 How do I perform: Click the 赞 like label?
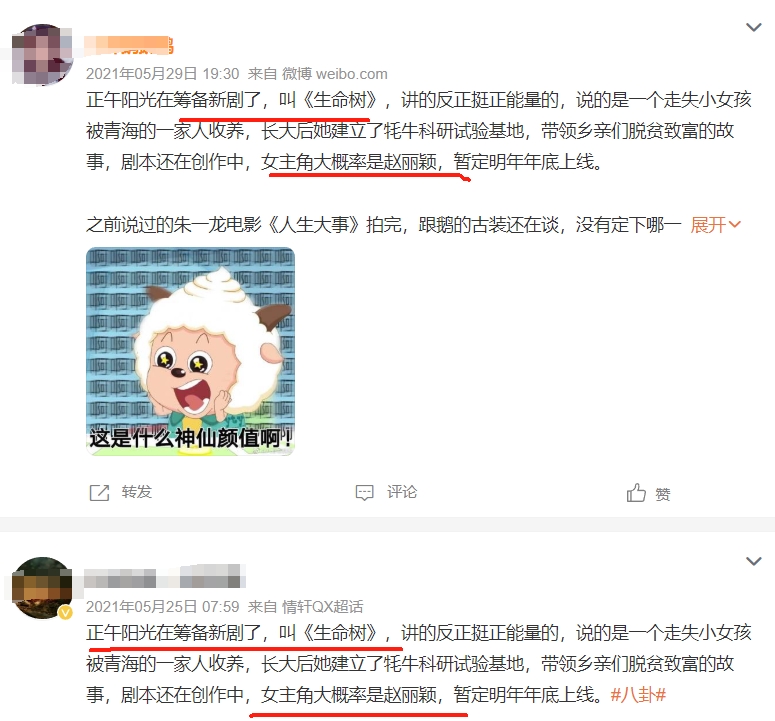[663, 494]
